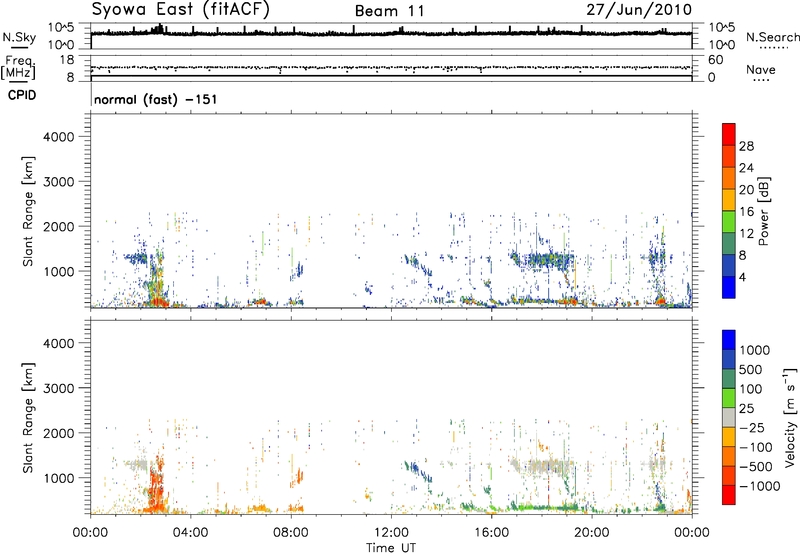Click the '-1000' tick on the velocity colorbar
The height and width of the screenshot is (554, 800).
(x=759, y=486)
